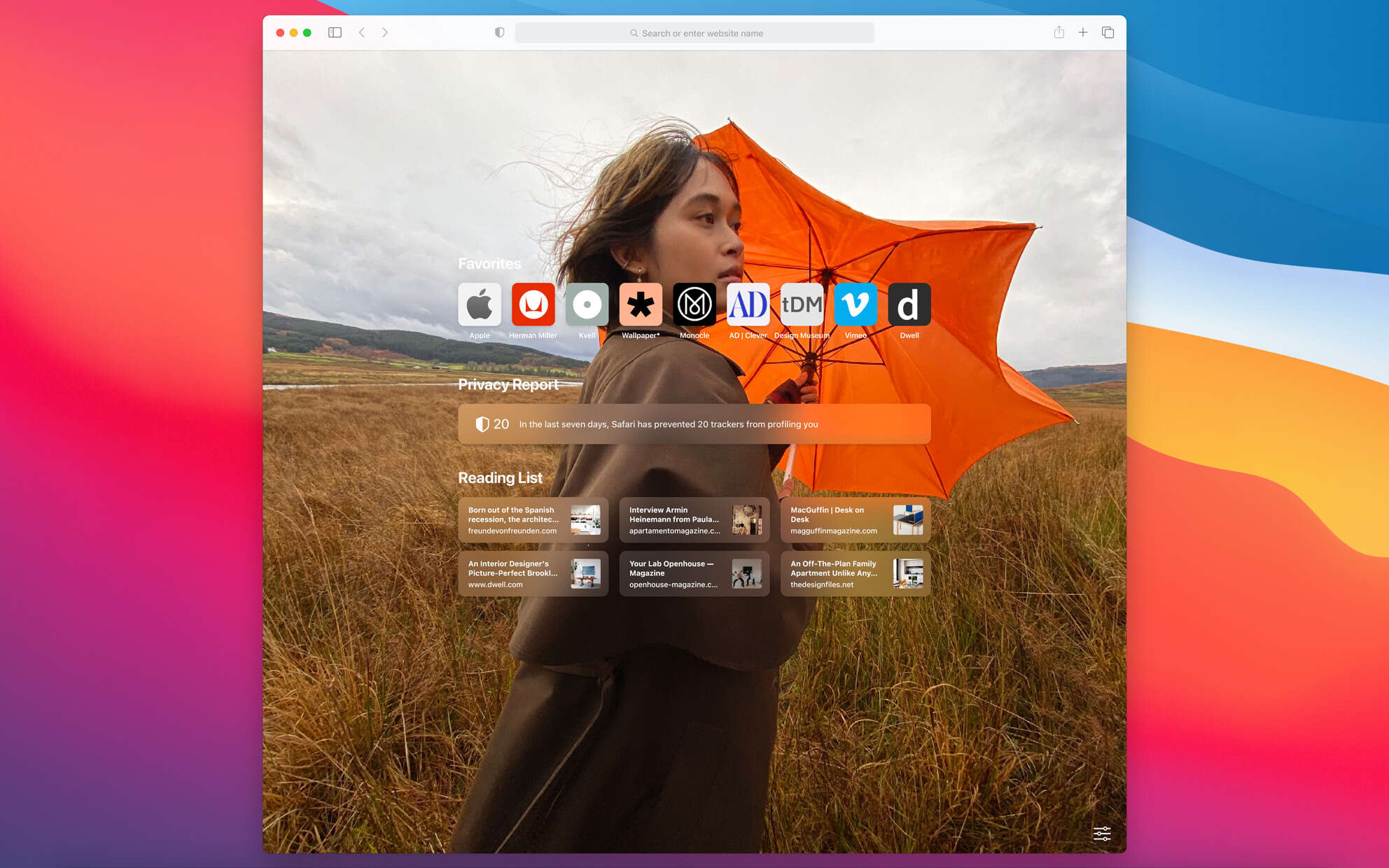The height and width of the screenshot is (868, 1389).
Task: Open the Design Museum favorite
Action: coord(802,304)
